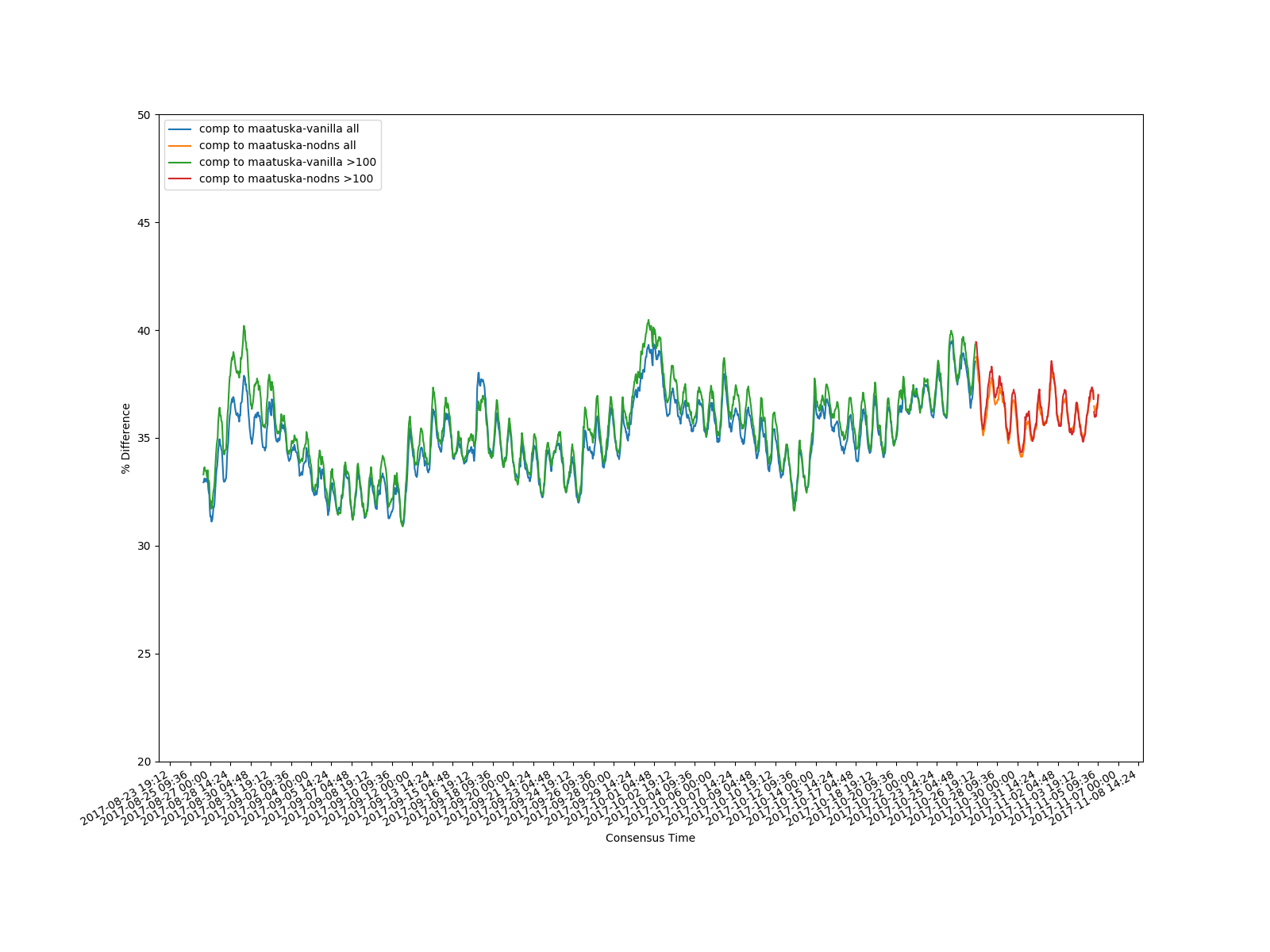Click the 'Consensus Time' x-axis label
The width and height of the screenshot is (1270, 952).
click(x=650, y=838)
